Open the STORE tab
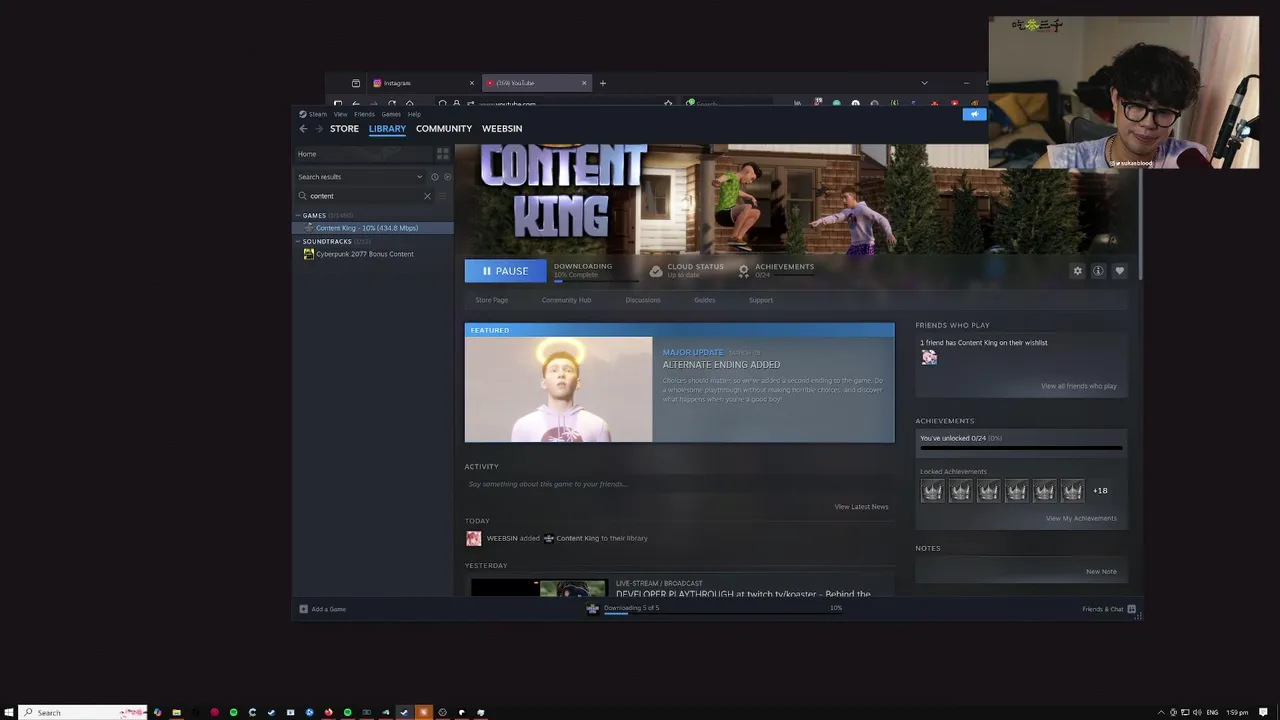Screen dimensions: 1280x720 click(344, 129)
